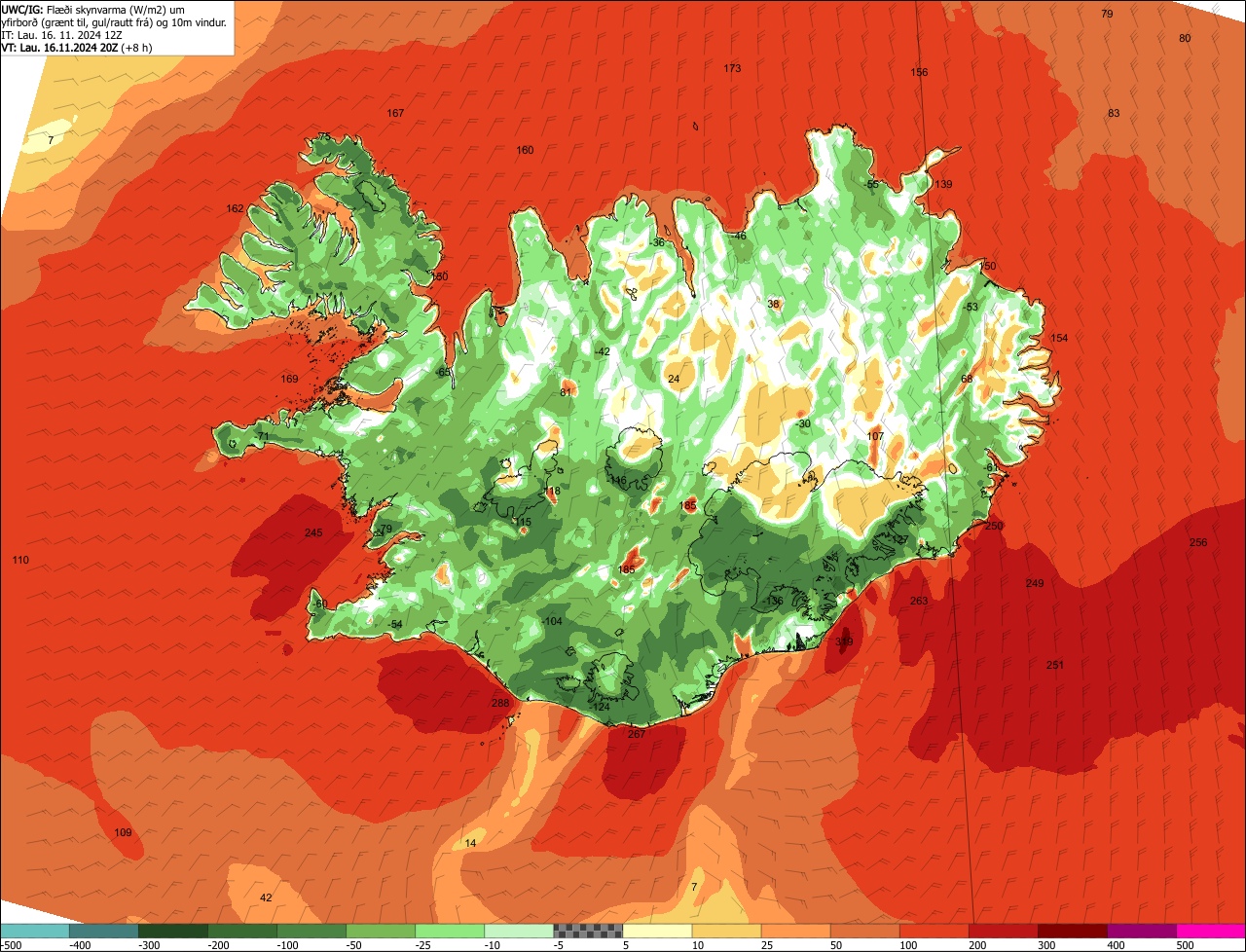
Task: Click the flux value -104 in southern Iceland
Action: 552,621
